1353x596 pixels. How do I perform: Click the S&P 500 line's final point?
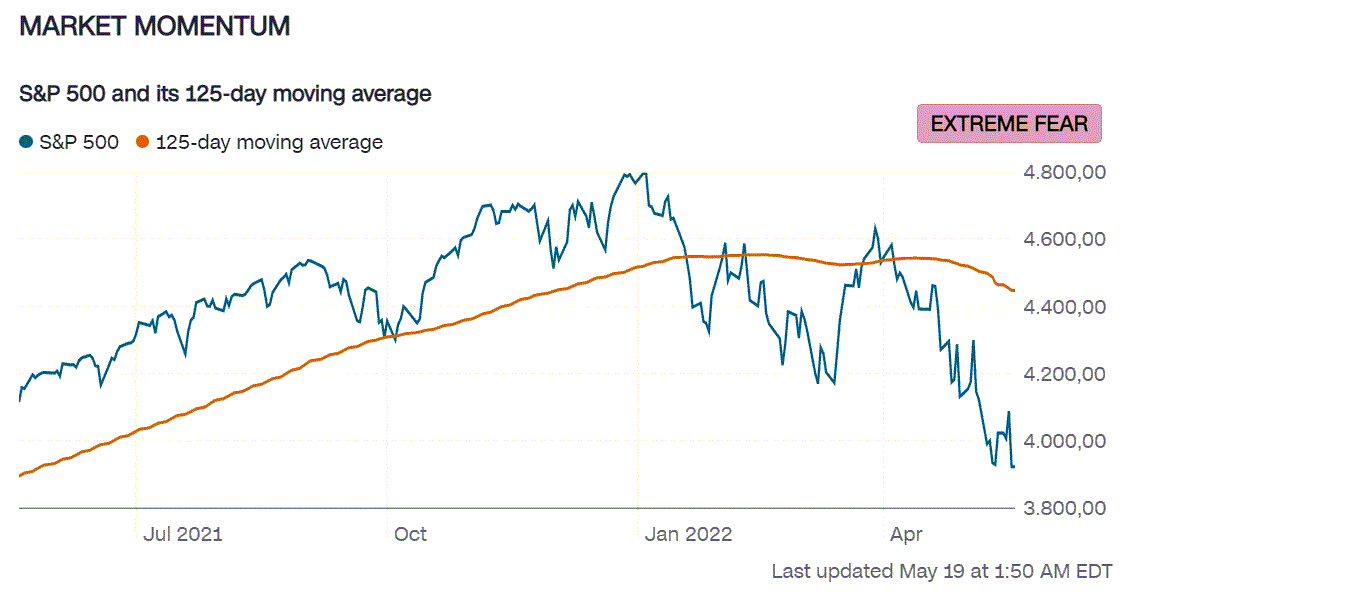point(1014,467)
